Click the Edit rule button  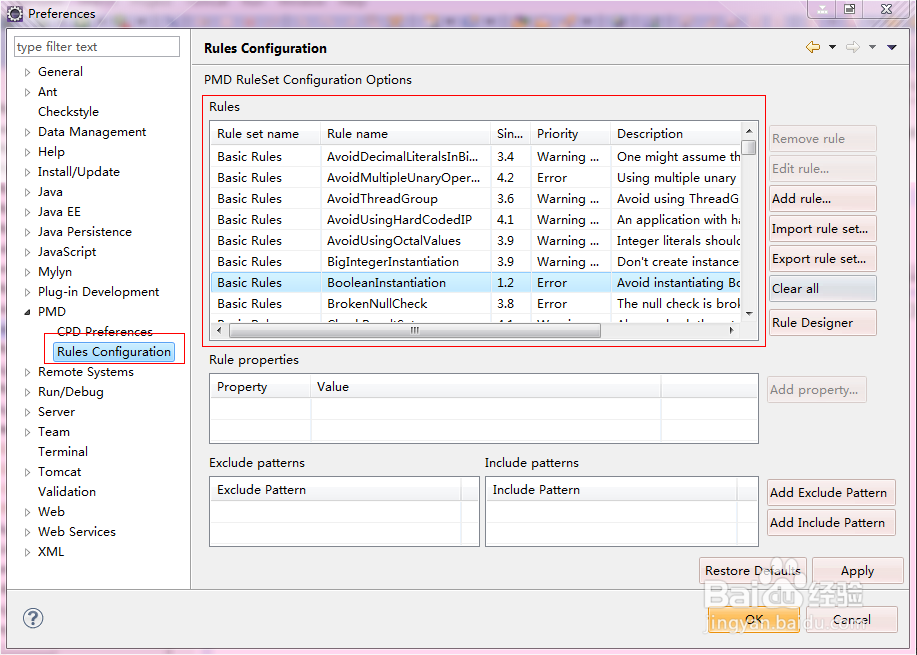822,168
